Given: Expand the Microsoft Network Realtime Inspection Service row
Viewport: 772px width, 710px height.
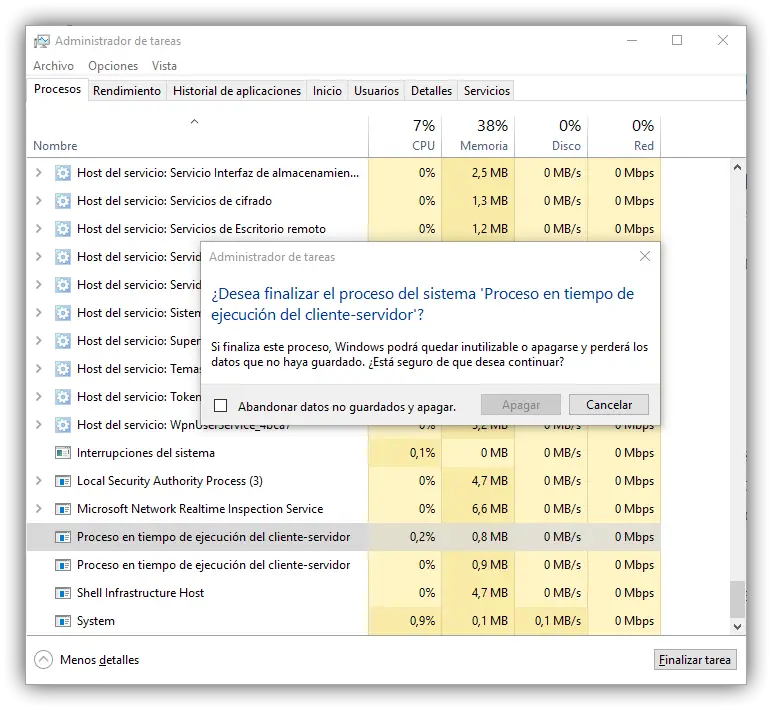Looking at the screenshot, I should pyautogui.click(x=39, y=509).
